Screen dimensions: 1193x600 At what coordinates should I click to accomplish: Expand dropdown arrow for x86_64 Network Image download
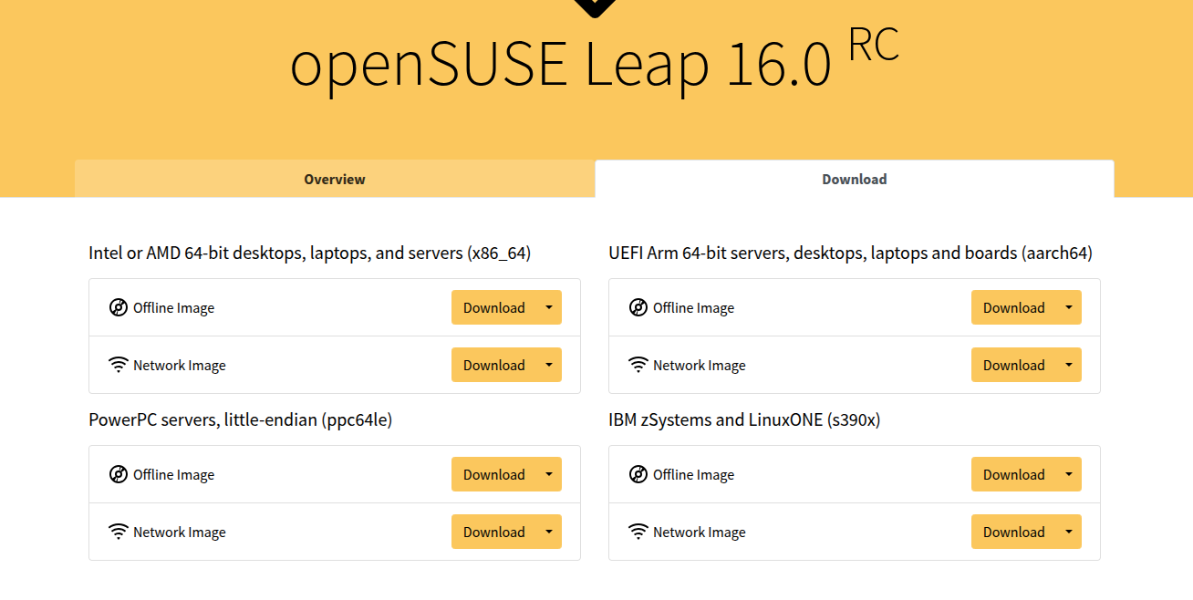tap(549, 365)
